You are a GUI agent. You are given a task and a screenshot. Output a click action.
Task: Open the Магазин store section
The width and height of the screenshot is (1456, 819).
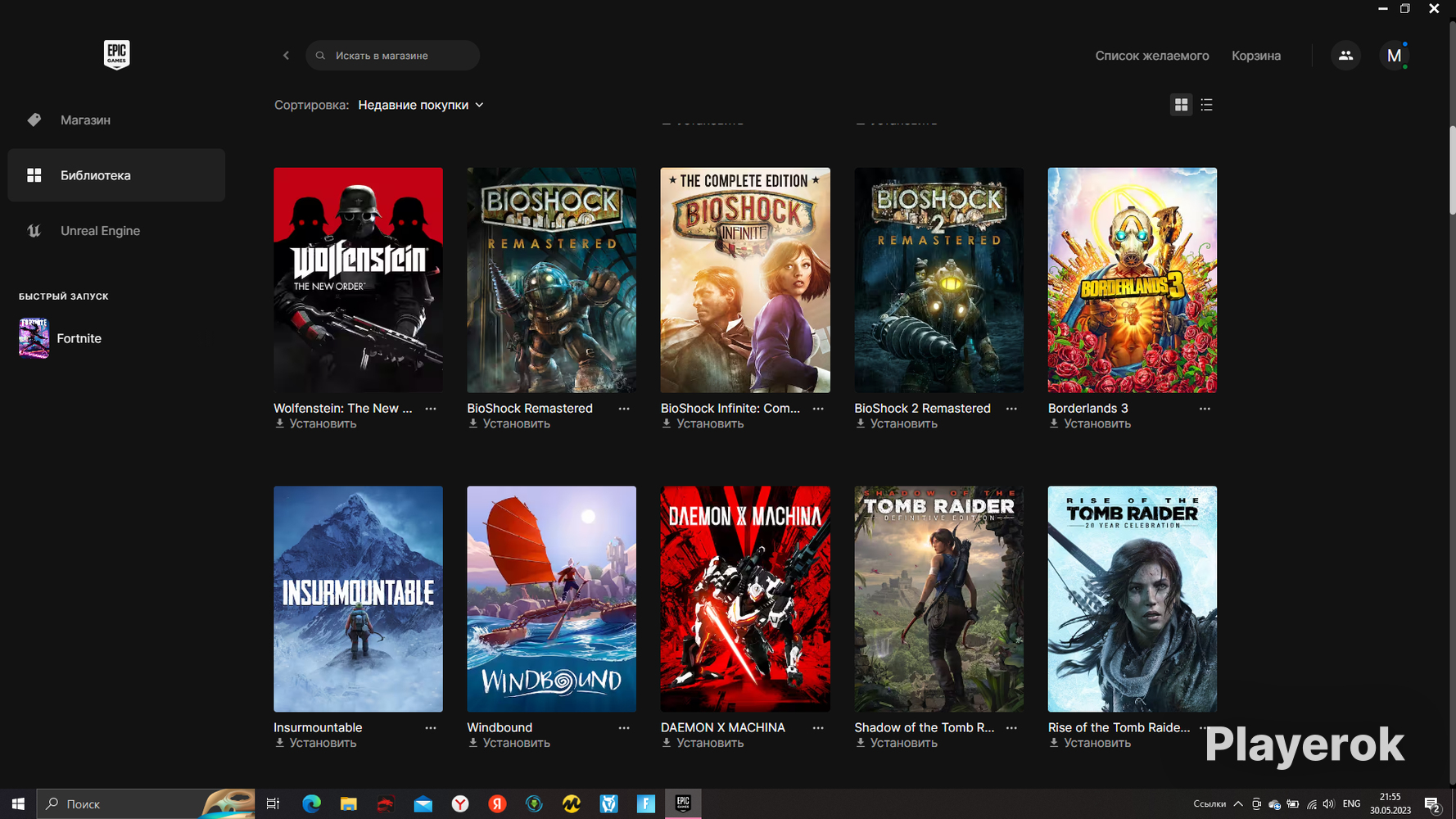[116, 120]
